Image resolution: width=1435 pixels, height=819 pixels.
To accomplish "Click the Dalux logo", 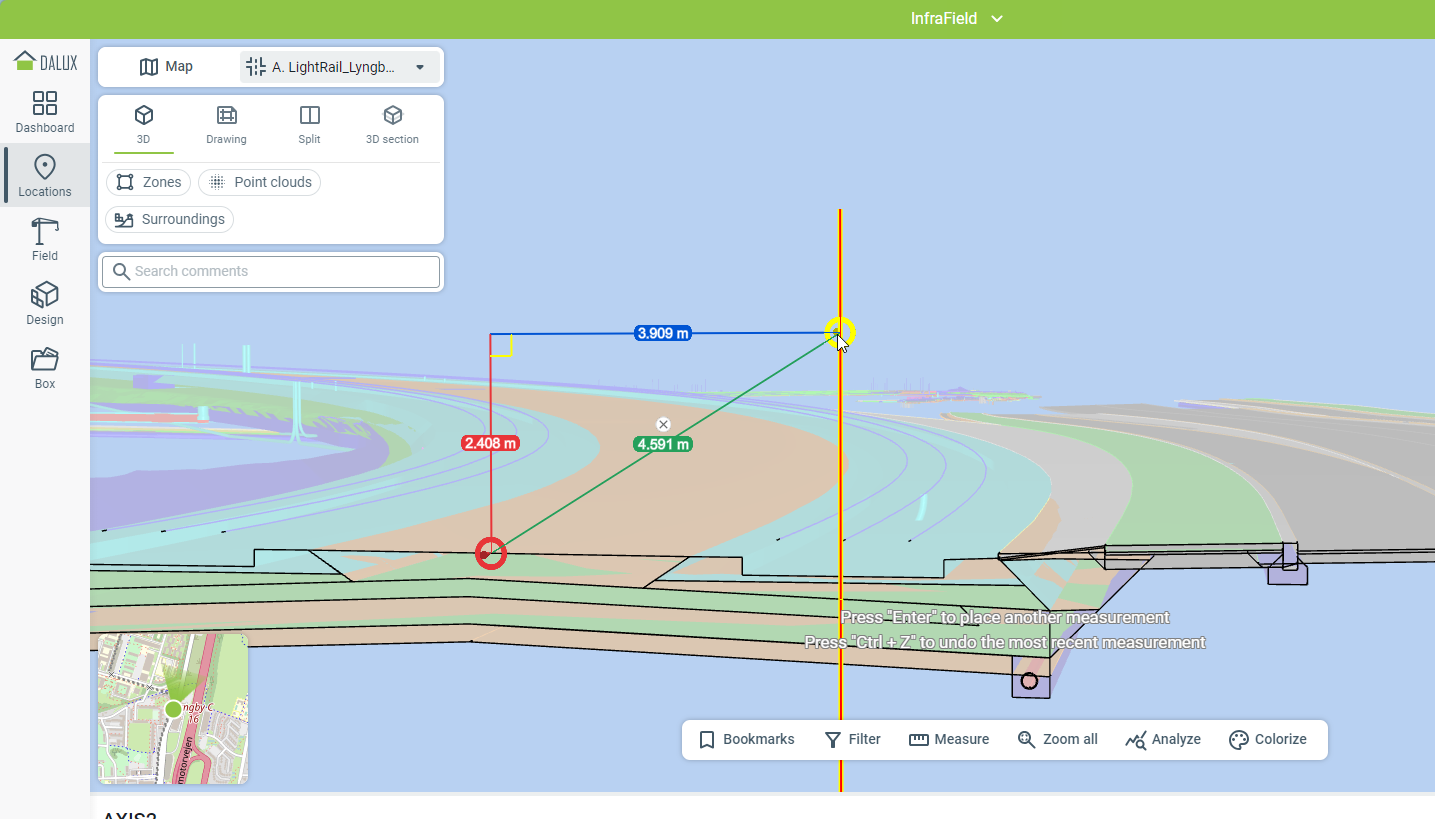I will point(45,62).
